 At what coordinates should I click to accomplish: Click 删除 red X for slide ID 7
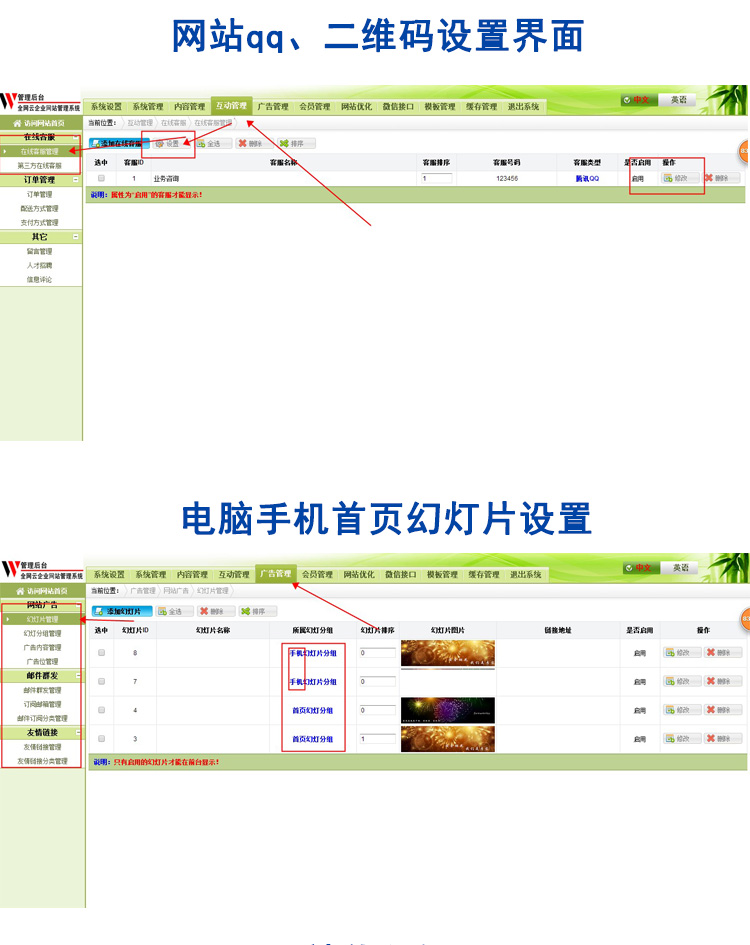711,681
